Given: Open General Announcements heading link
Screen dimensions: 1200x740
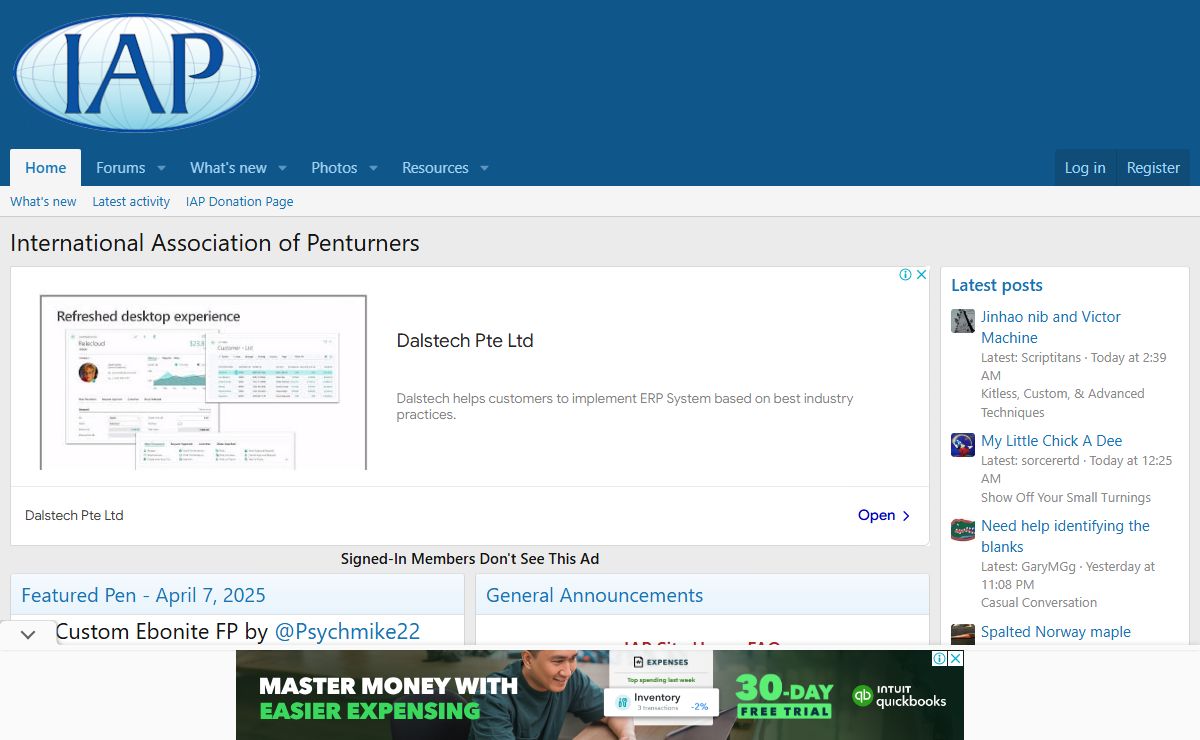Looking at the screenshot, I should click(x=594, y=595).
